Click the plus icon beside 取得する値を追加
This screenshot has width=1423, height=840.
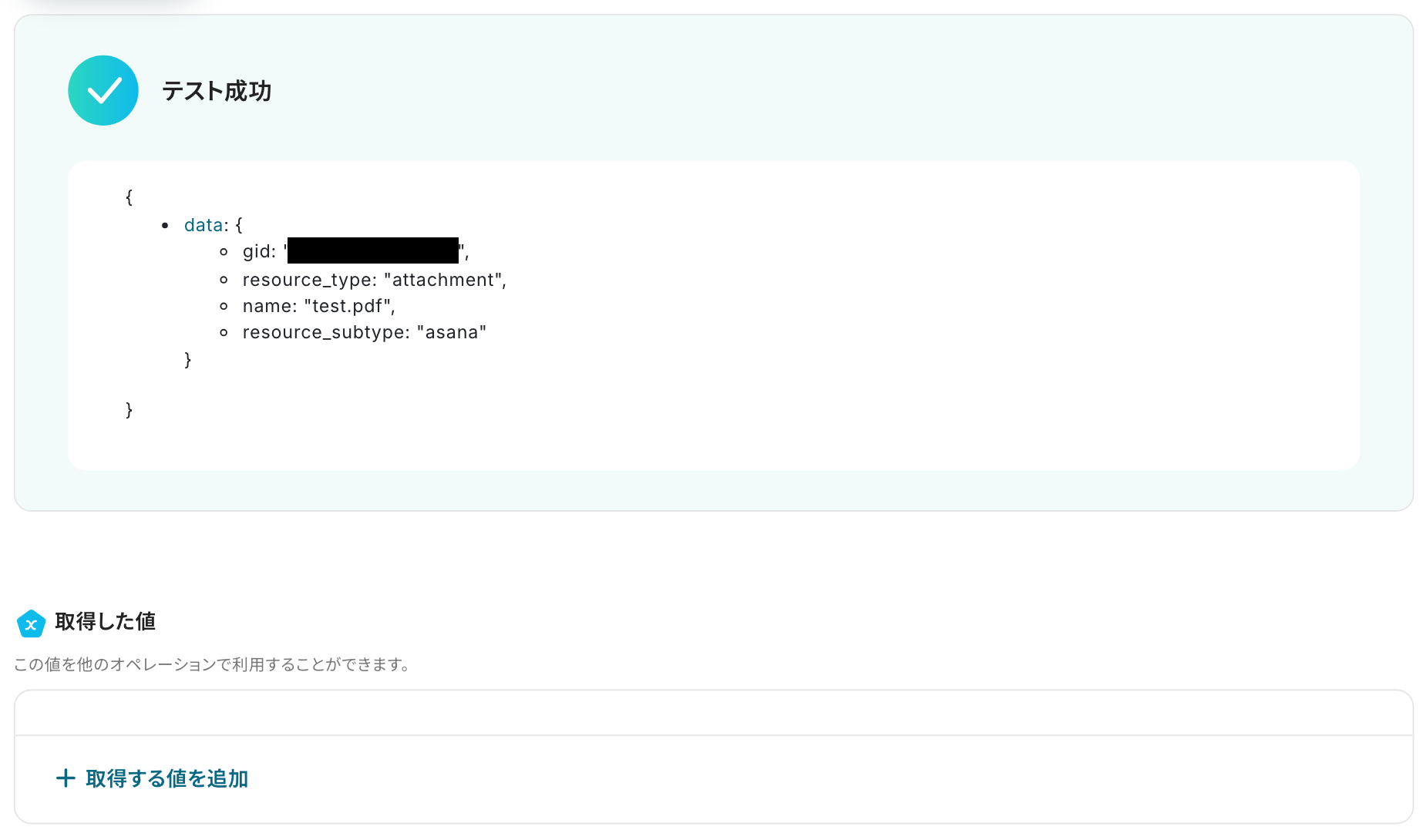pos(66,778)
